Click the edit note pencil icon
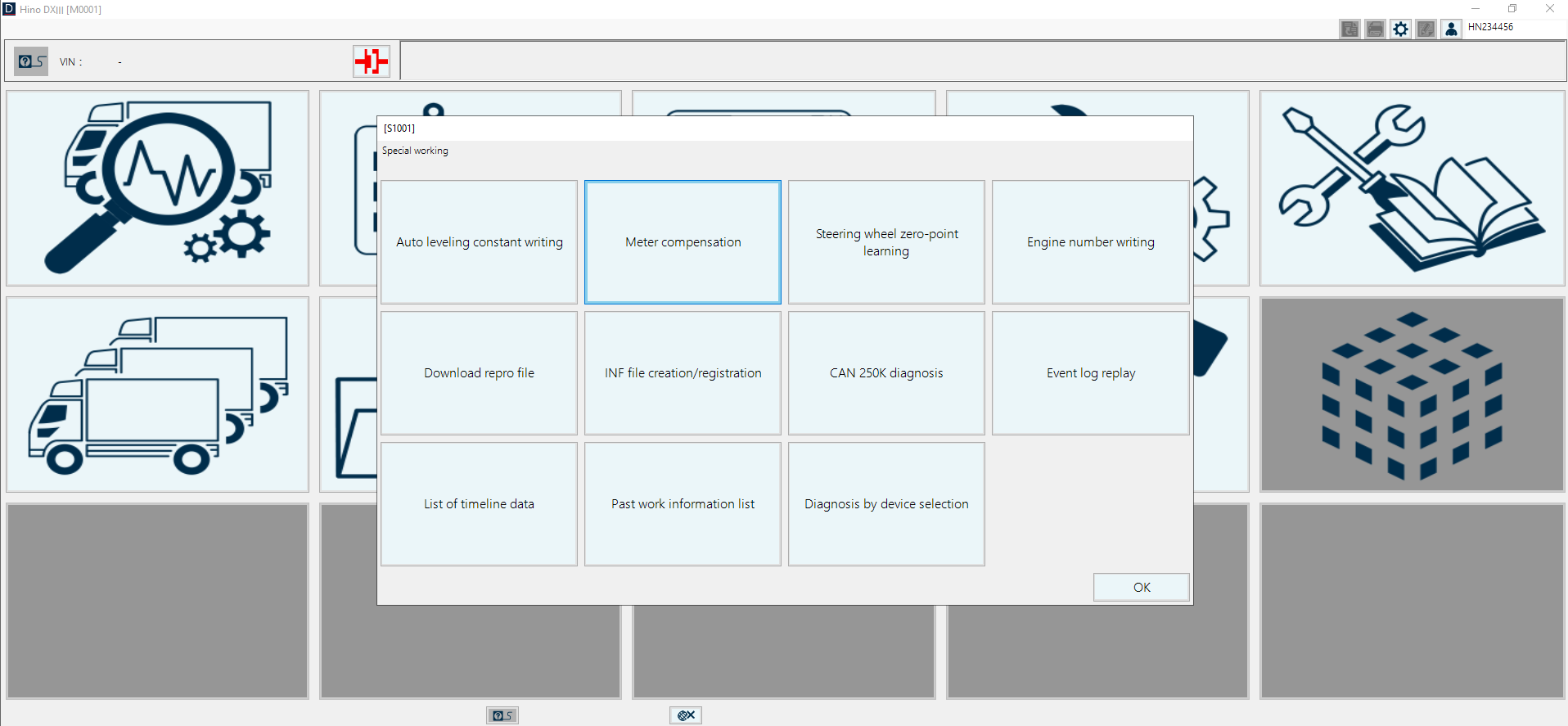Viewport: 1568px width, 726px height. coord(1426,29)
